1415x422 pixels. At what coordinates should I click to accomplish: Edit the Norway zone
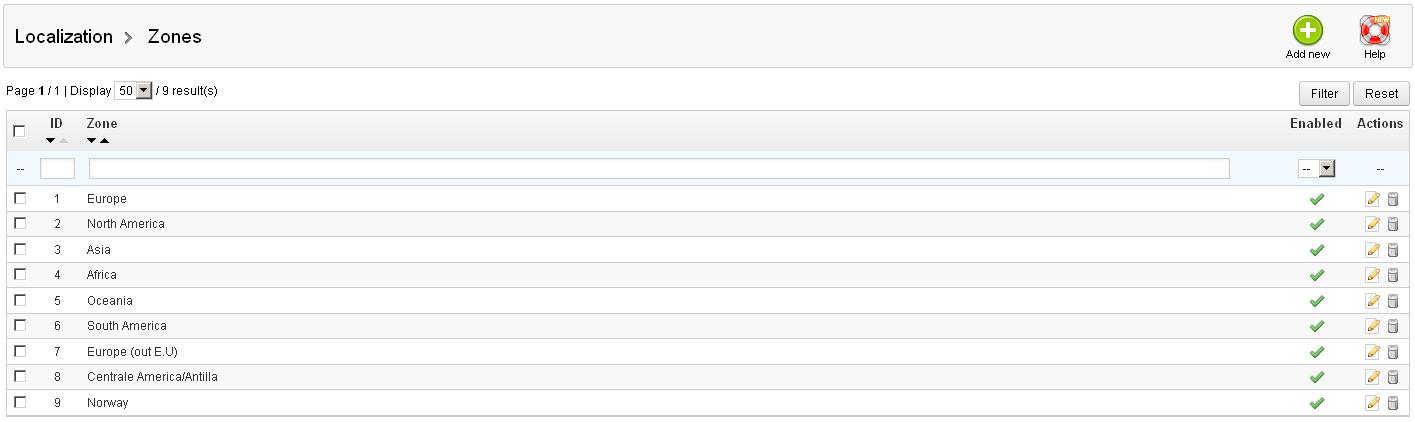click(1372, 403)
